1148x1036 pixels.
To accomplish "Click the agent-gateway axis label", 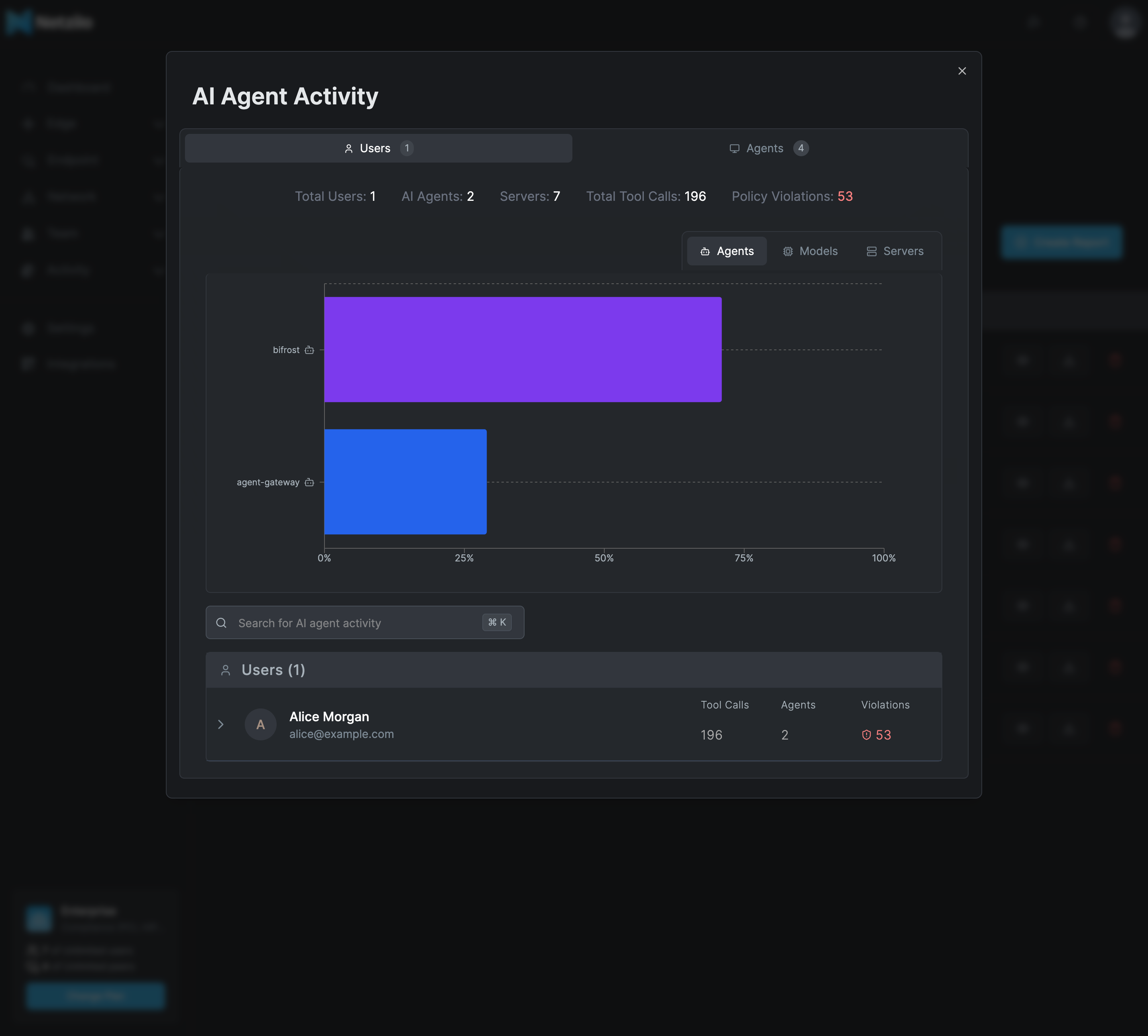I will tap(267, 482).
